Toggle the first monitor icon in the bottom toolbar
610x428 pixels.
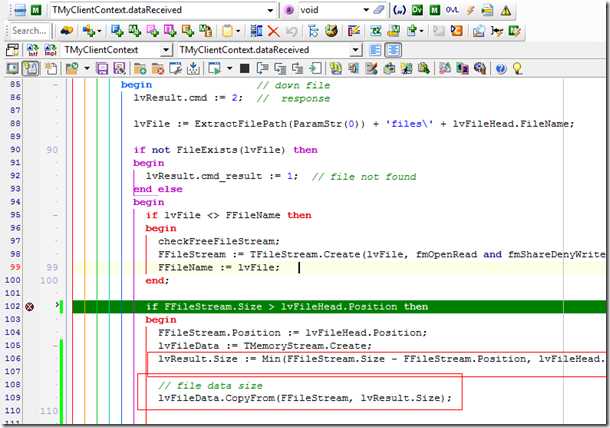[12, 69]
